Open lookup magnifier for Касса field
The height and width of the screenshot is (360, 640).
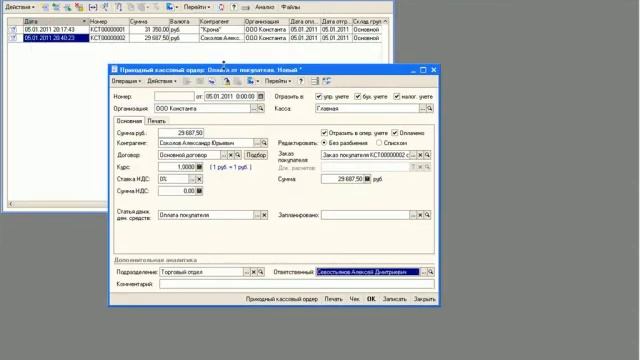click(429, 109)
